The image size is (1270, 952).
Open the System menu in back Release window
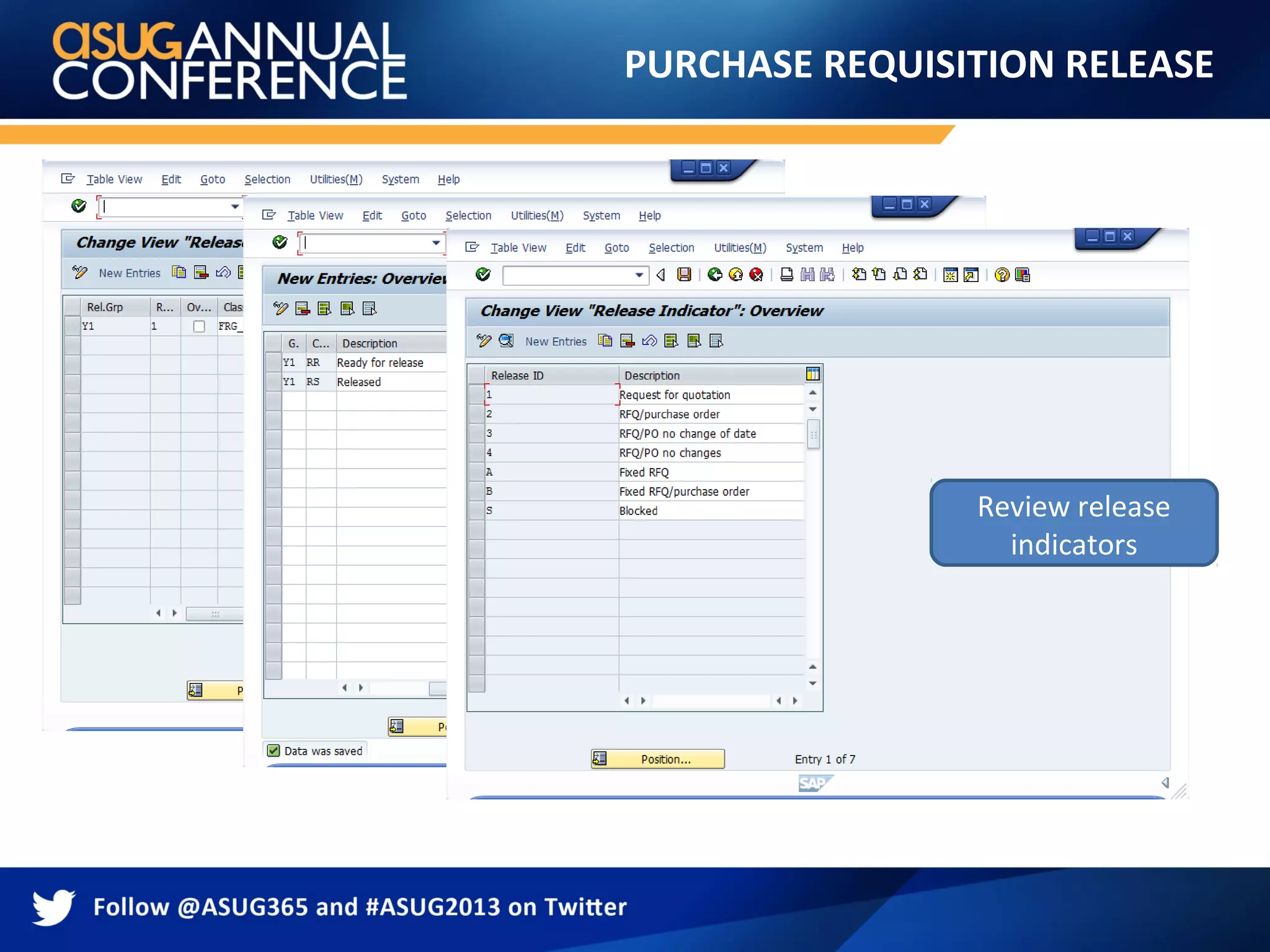click(401, 179)
